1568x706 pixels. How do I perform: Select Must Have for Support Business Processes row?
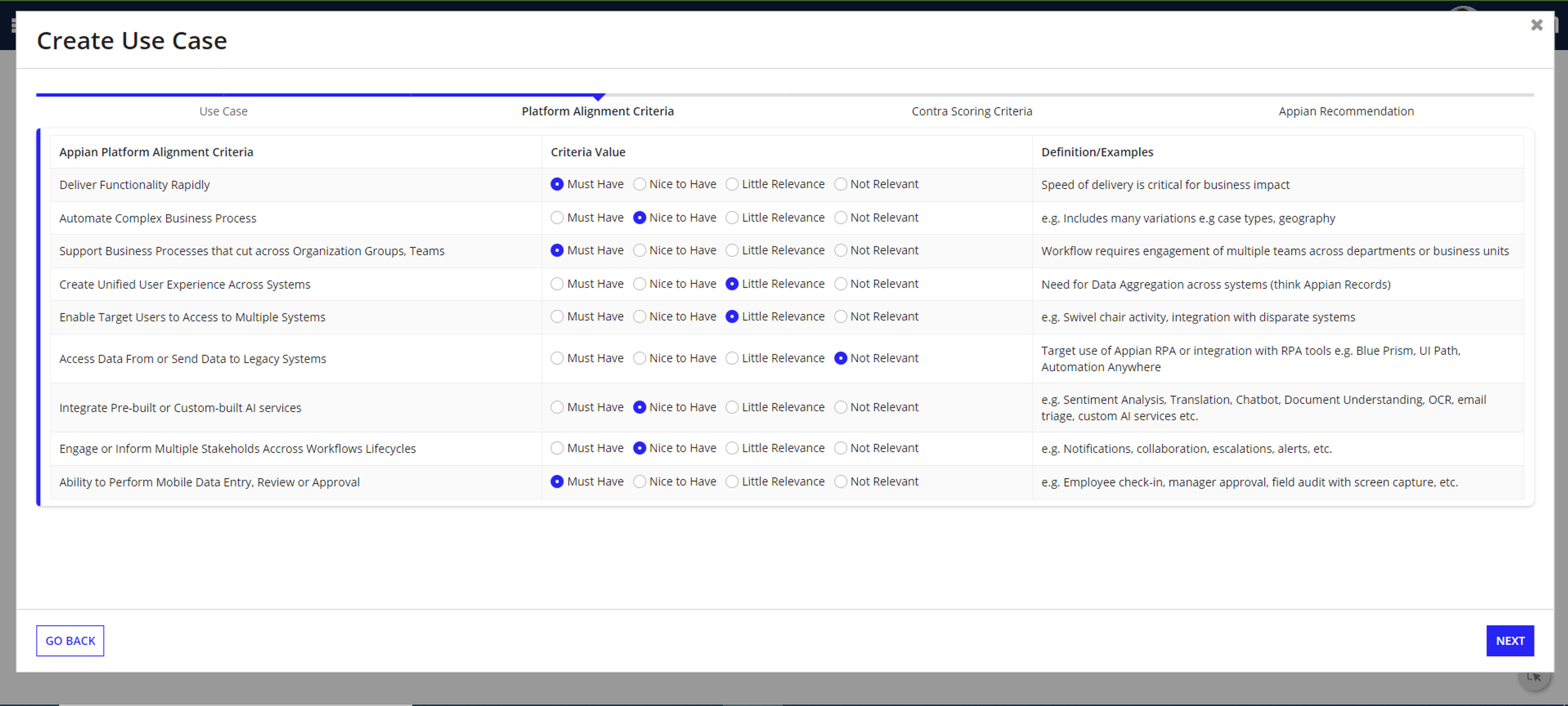click(556, 251)
